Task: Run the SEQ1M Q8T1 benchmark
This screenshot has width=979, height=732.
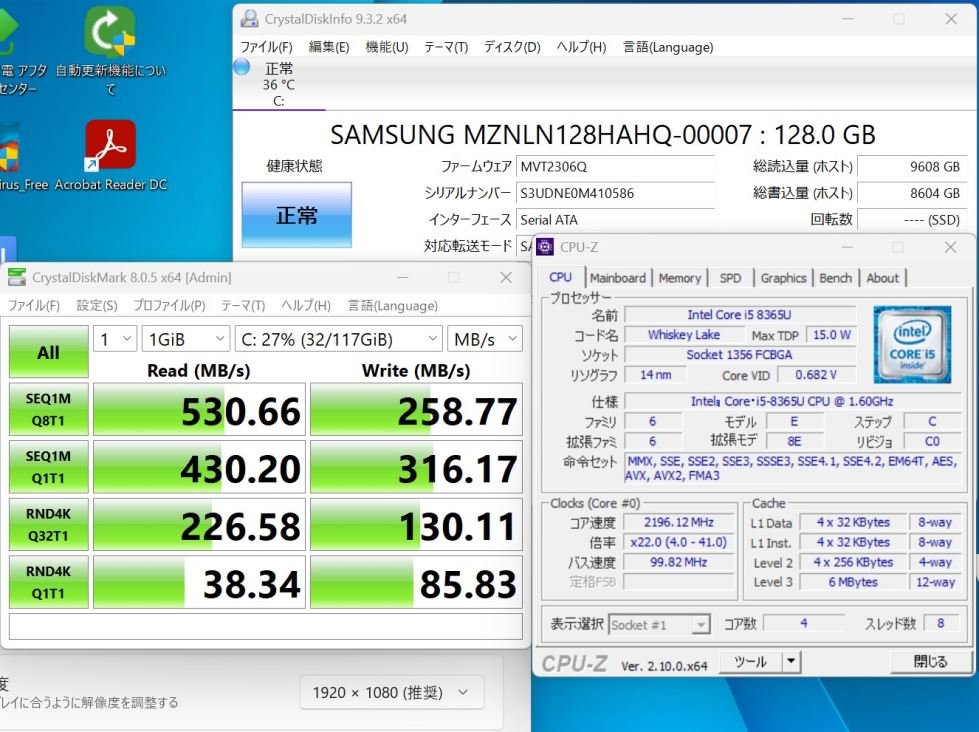Action: pos(48,410)
